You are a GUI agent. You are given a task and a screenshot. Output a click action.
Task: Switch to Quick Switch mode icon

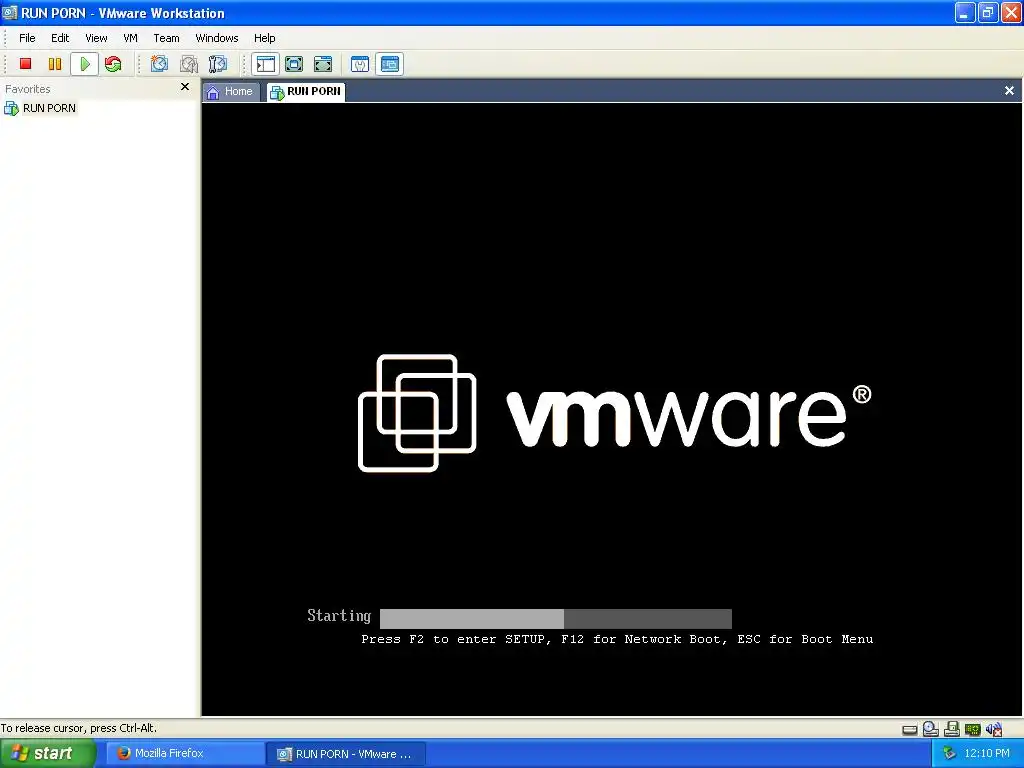tap(294, 64)
